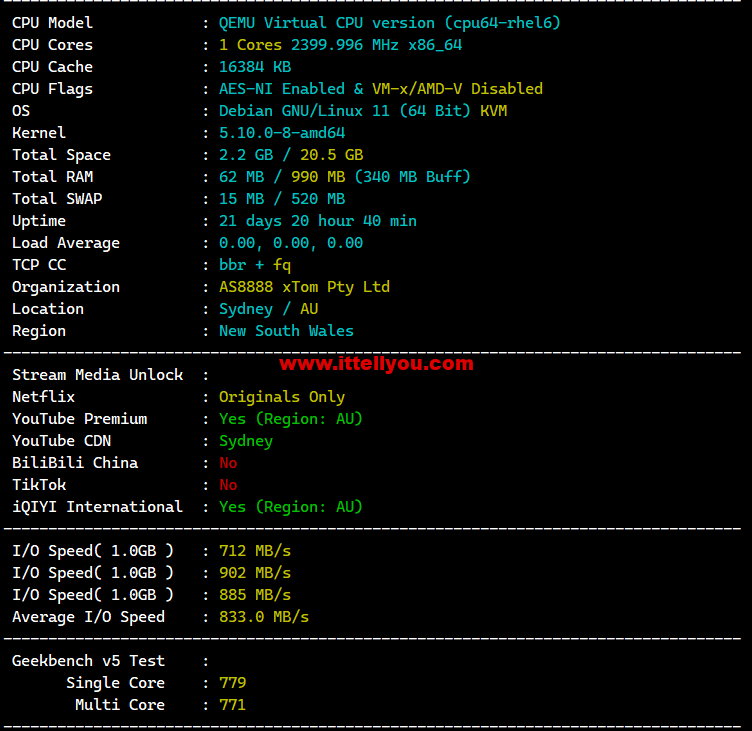Click the TikTok No result
Image resolution: width=752 pixels, height=731 pixels.
coord(228,485)
